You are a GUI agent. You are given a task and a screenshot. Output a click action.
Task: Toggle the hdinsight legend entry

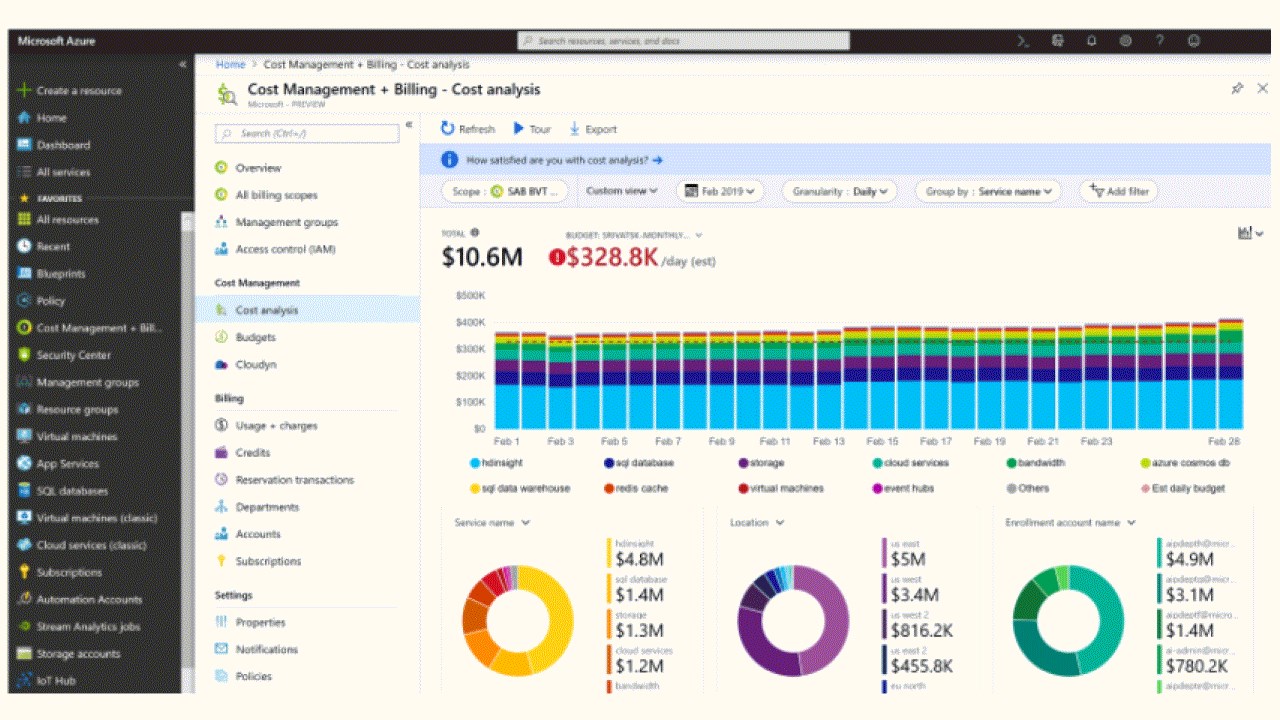pyautogui.click(x=497, y=463)
